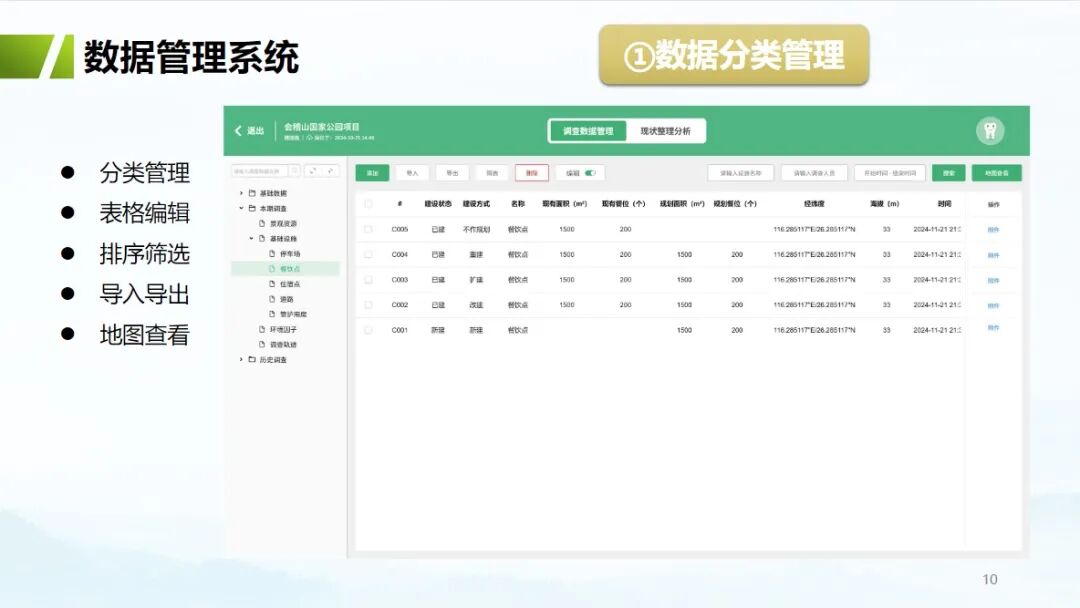Open the start-end time range picker
This screenshot has height=608, width=1080.
point(890,173)
